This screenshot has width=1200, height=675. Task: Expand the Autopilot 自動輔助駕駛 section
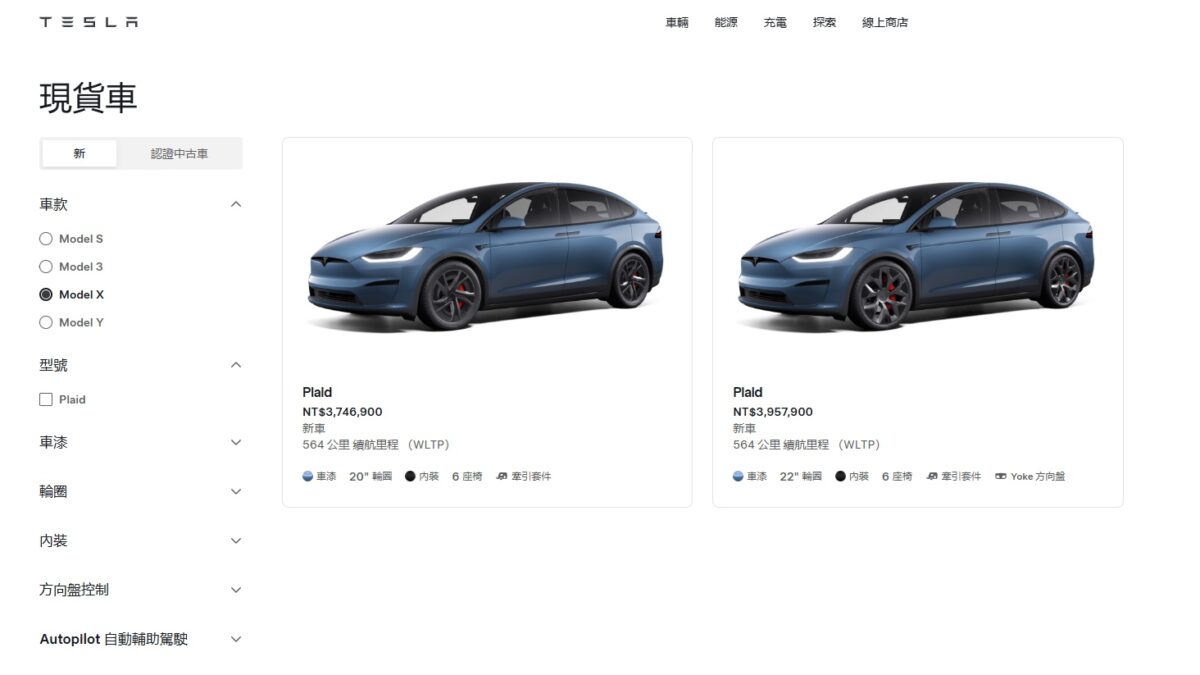click(140, 639)
